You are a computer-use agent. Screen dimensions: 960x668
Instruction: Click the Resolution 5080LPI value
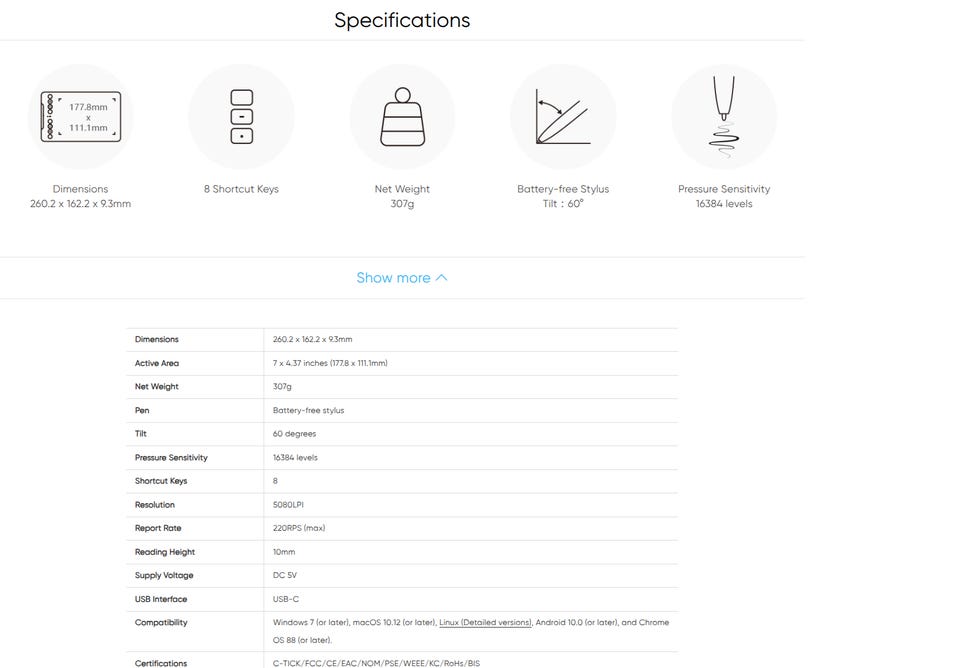(288, 505)
